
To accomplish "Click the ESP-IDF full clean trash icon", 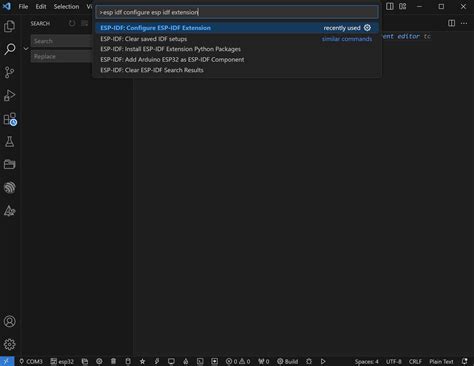I will click(113, 361).
